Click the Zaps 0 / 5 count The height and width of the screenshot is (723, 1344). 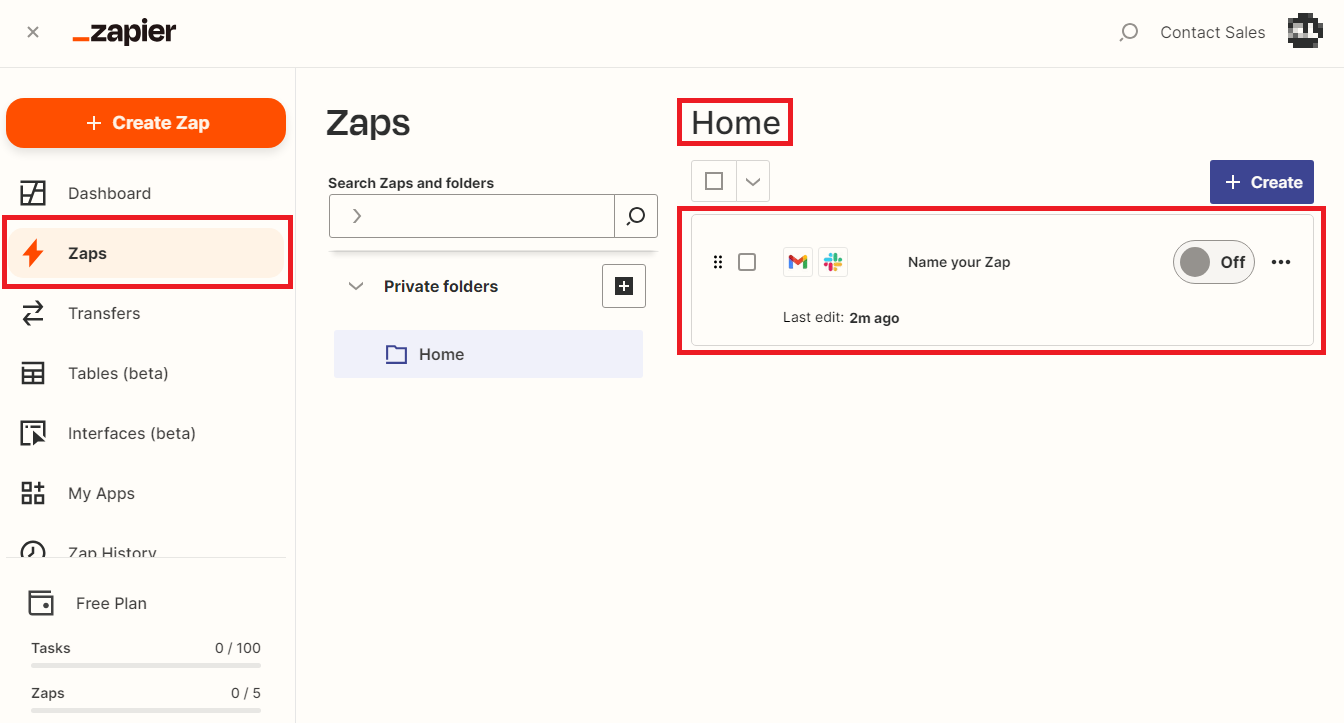[x=246, y=693]
